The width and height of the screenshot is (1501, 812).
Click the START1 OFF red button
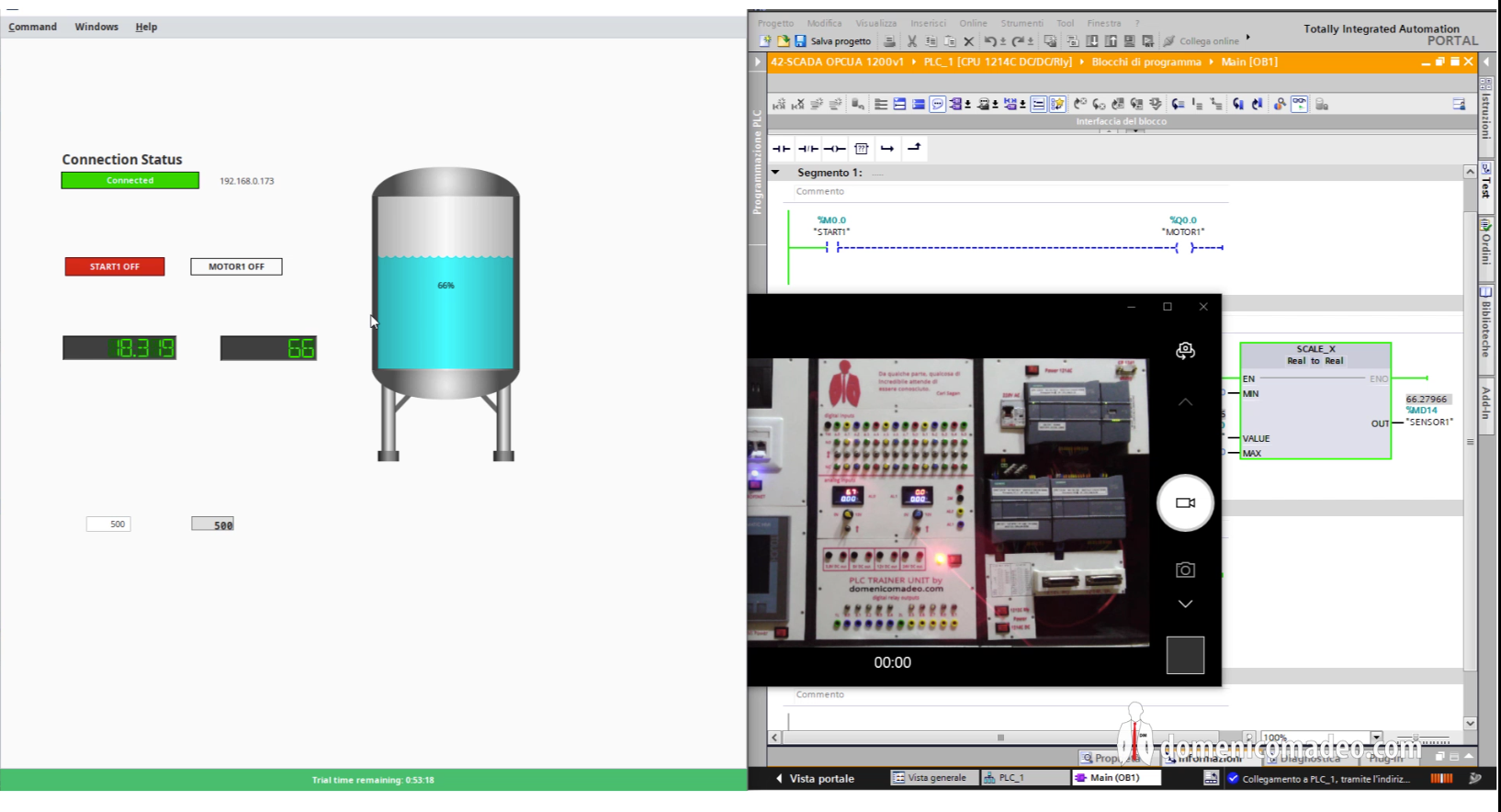[115, 266]
